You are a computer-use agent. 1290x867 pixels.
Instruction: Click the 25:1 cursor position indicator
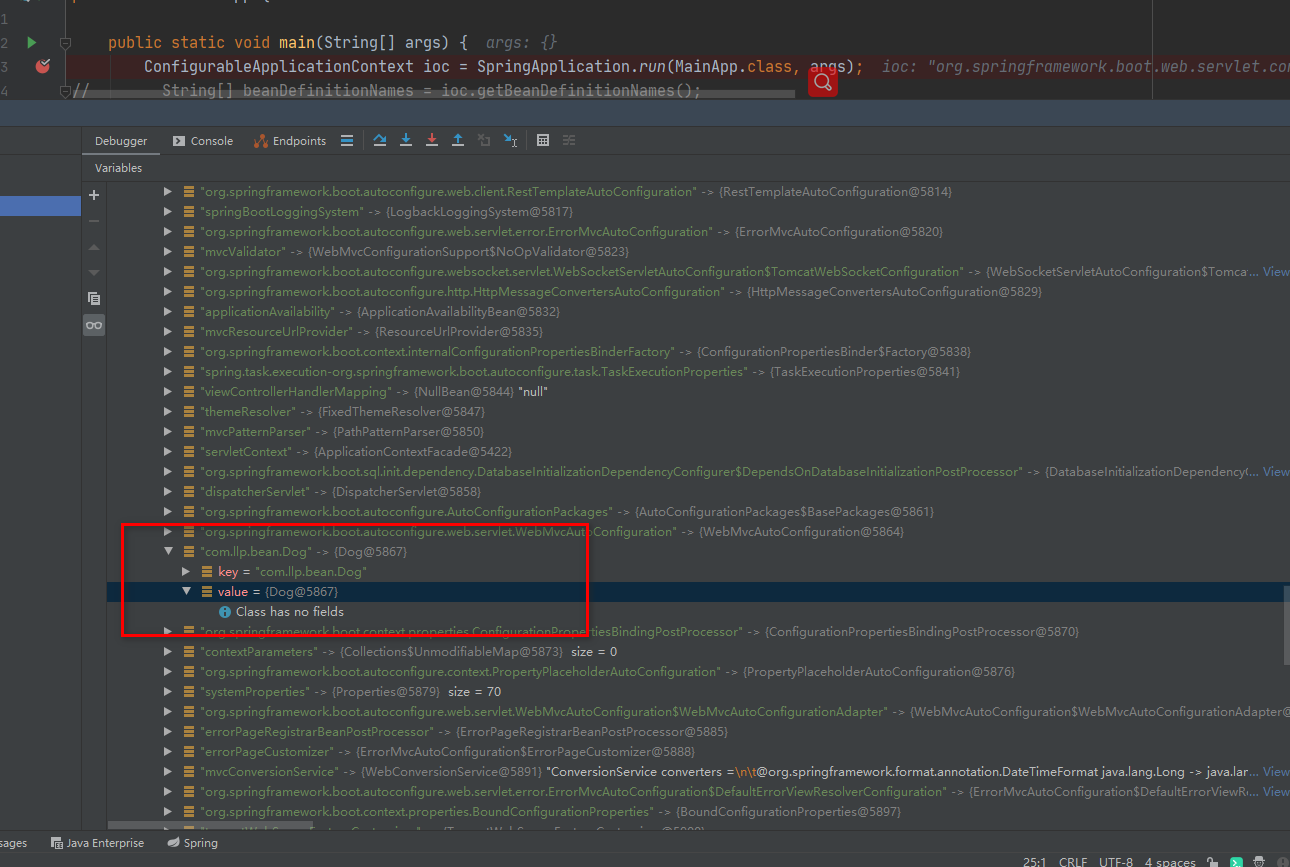pos(1035,861)
